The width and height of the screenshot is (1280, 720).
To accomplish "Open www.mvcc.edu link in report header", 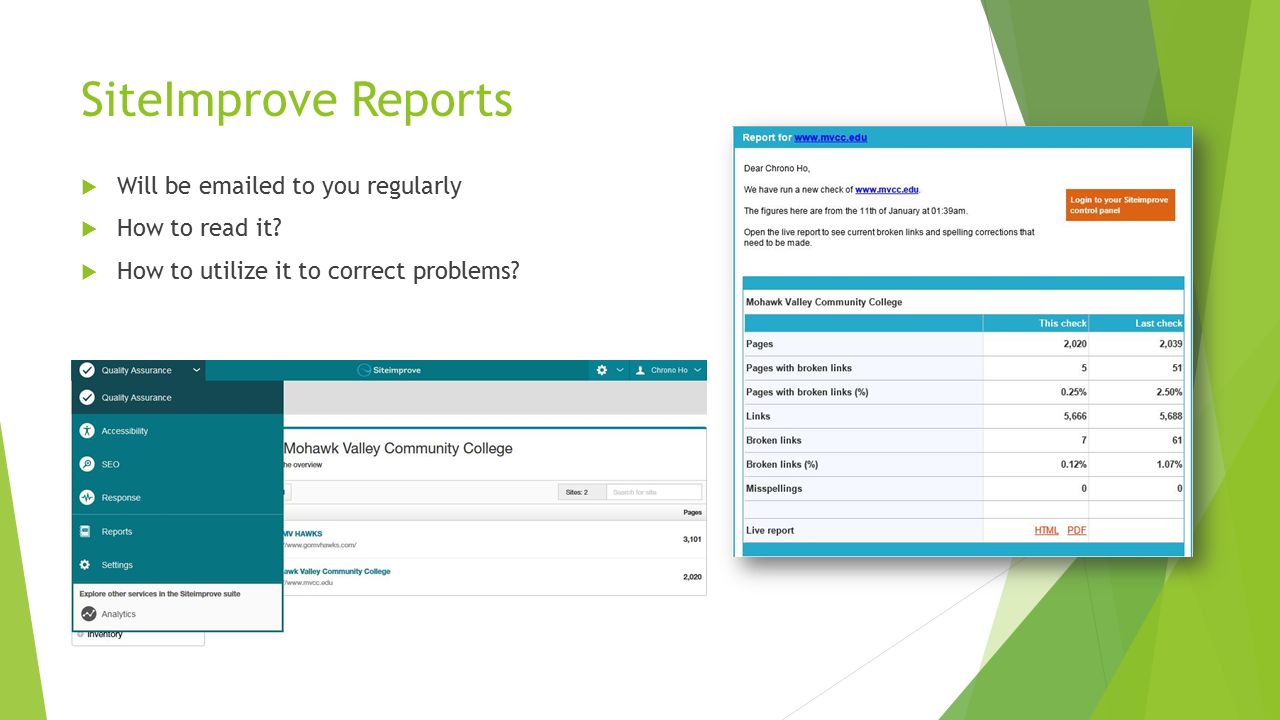I will click(x=831, y=138).
